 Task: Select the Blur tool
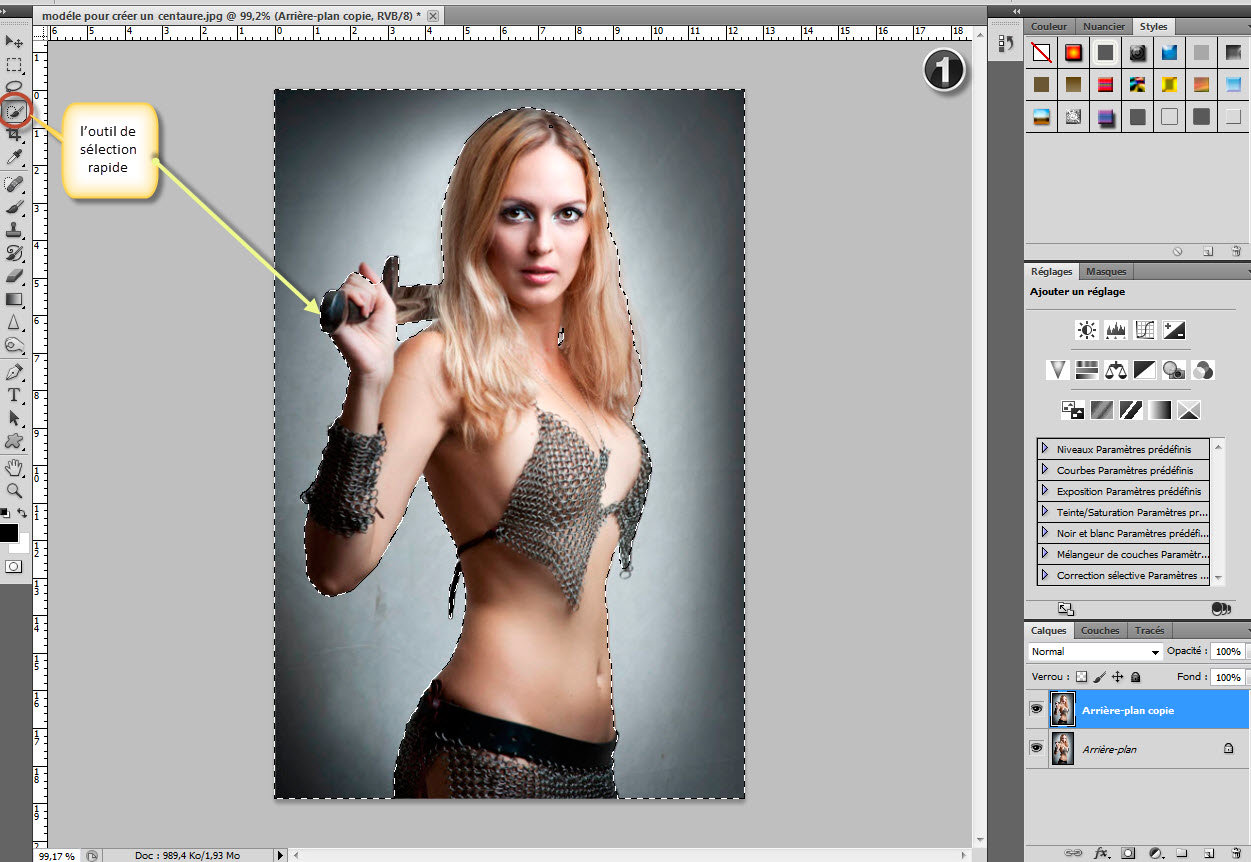coord(14,322)
